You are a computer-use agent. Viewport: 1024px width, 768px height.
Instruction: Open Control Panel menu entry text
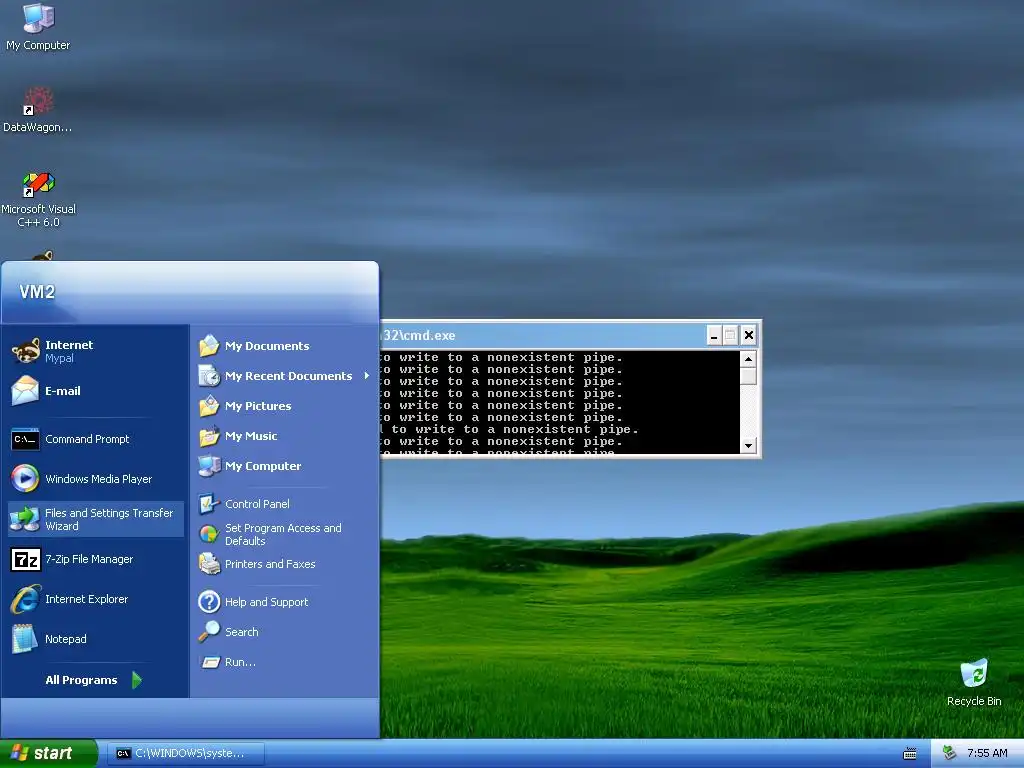[257, 504]
